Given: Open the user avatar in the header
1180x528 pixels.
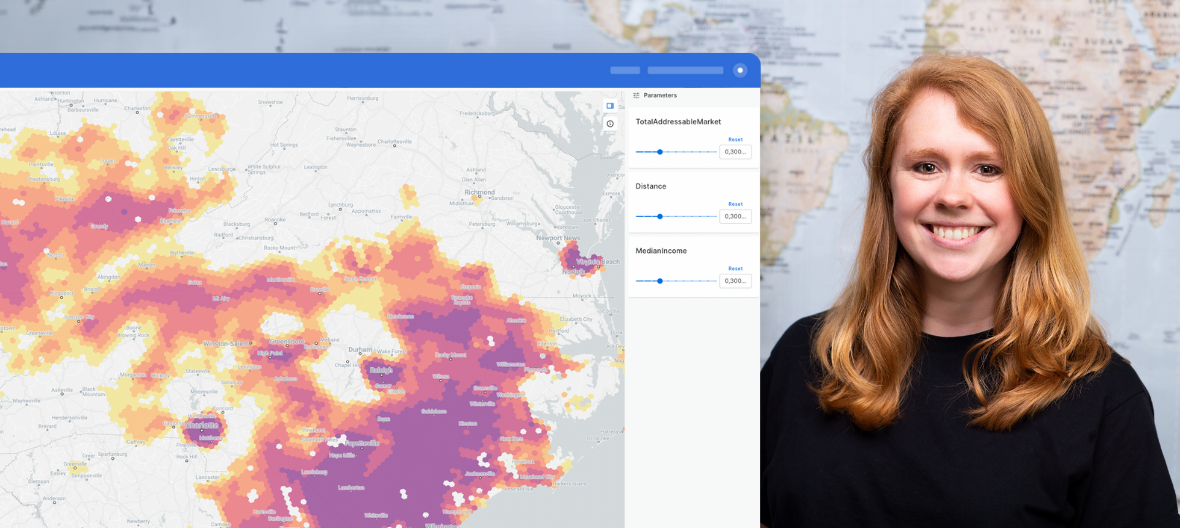Looking at the screenshot, I should tap(740, 70).
